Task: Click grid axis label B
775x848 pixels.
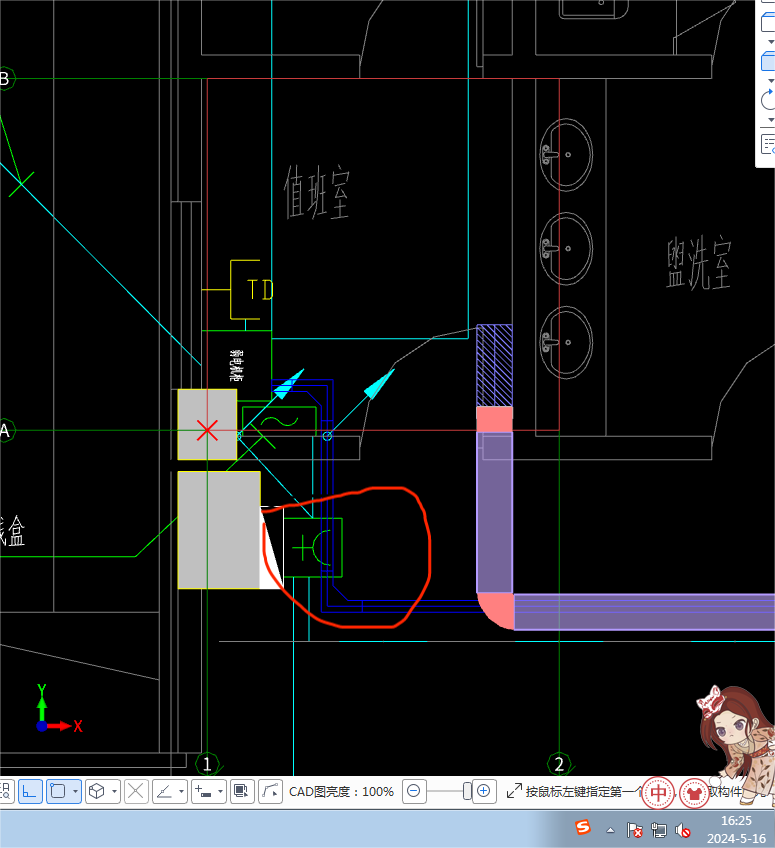Action: pyautogui.click(x=5, y=79)
